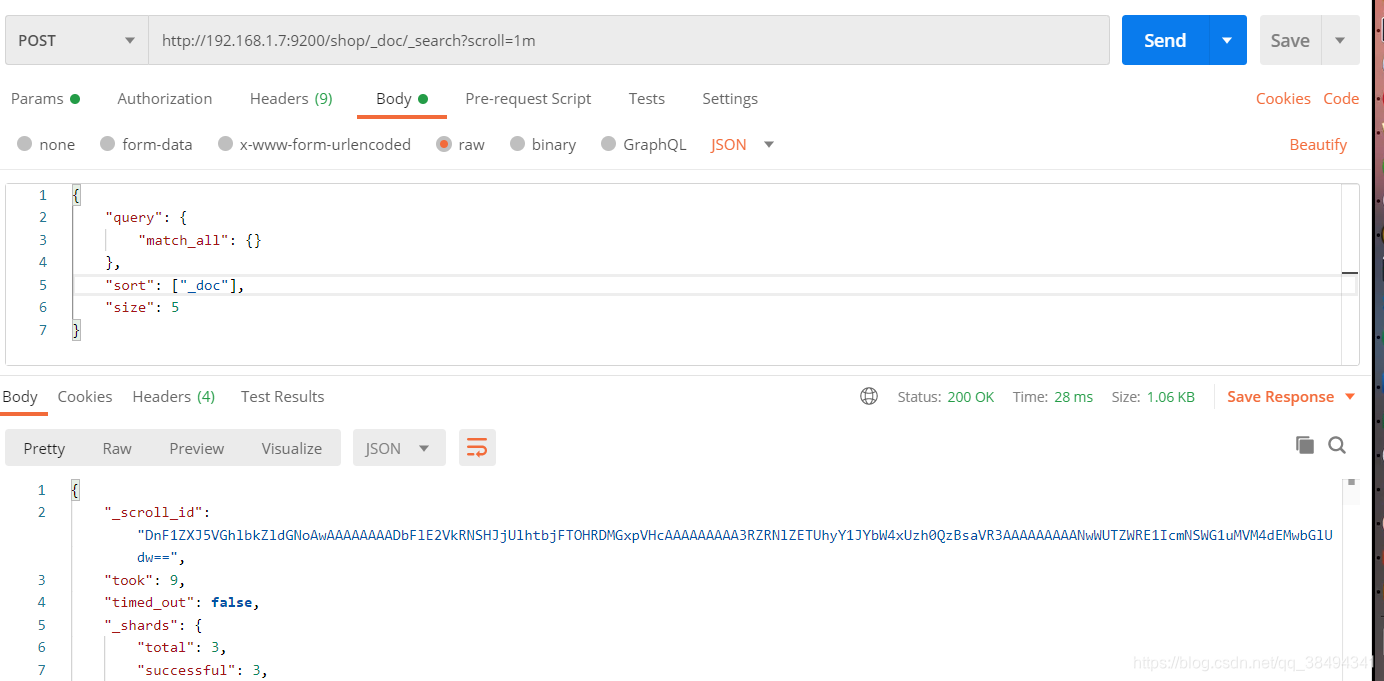Select the binary body option
The width and height of the screenshot is (1384, 681).
pos(517,144)
